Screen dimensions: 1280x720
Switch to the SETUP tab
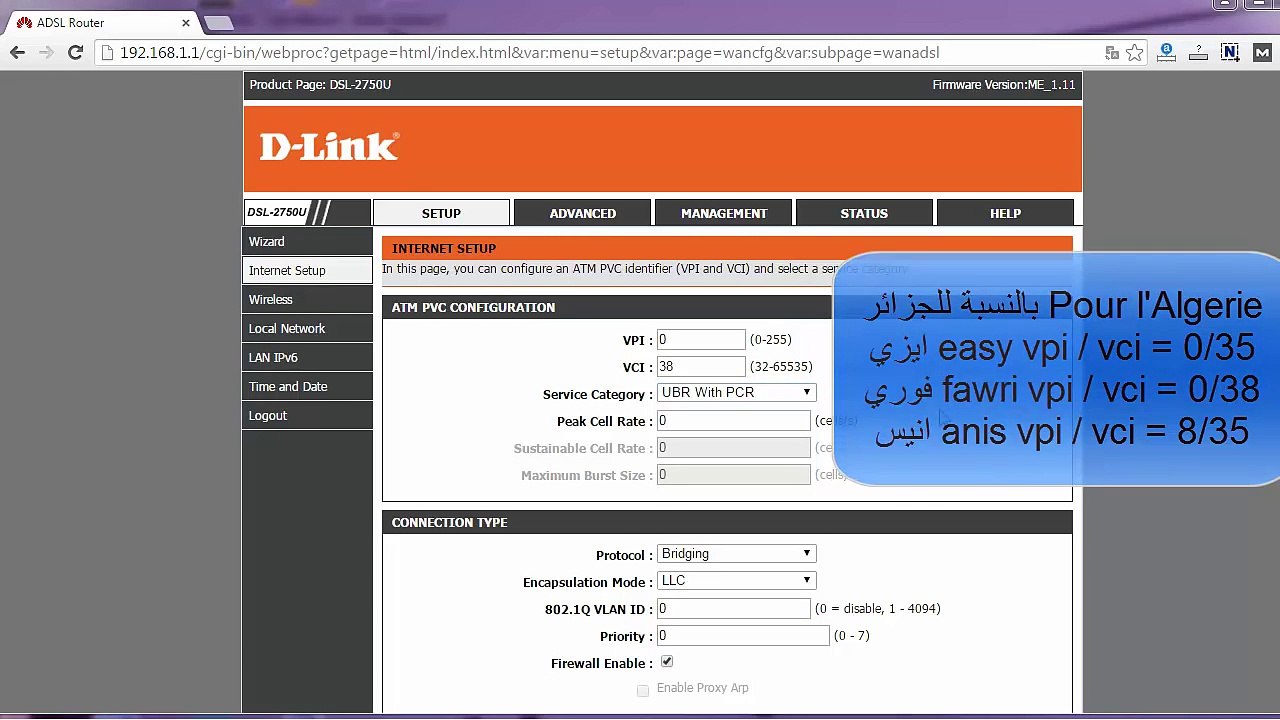click(x=441, y=213)
